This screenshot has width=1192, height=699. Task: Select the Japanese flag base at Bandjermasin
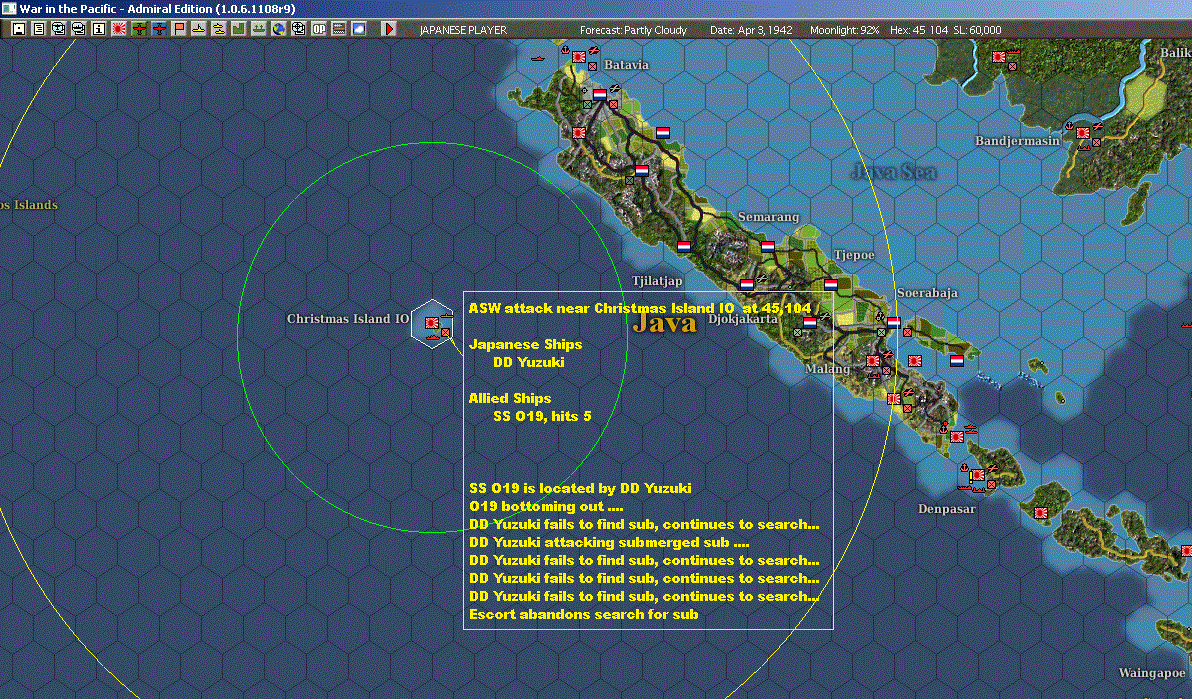pos(1083,133)
